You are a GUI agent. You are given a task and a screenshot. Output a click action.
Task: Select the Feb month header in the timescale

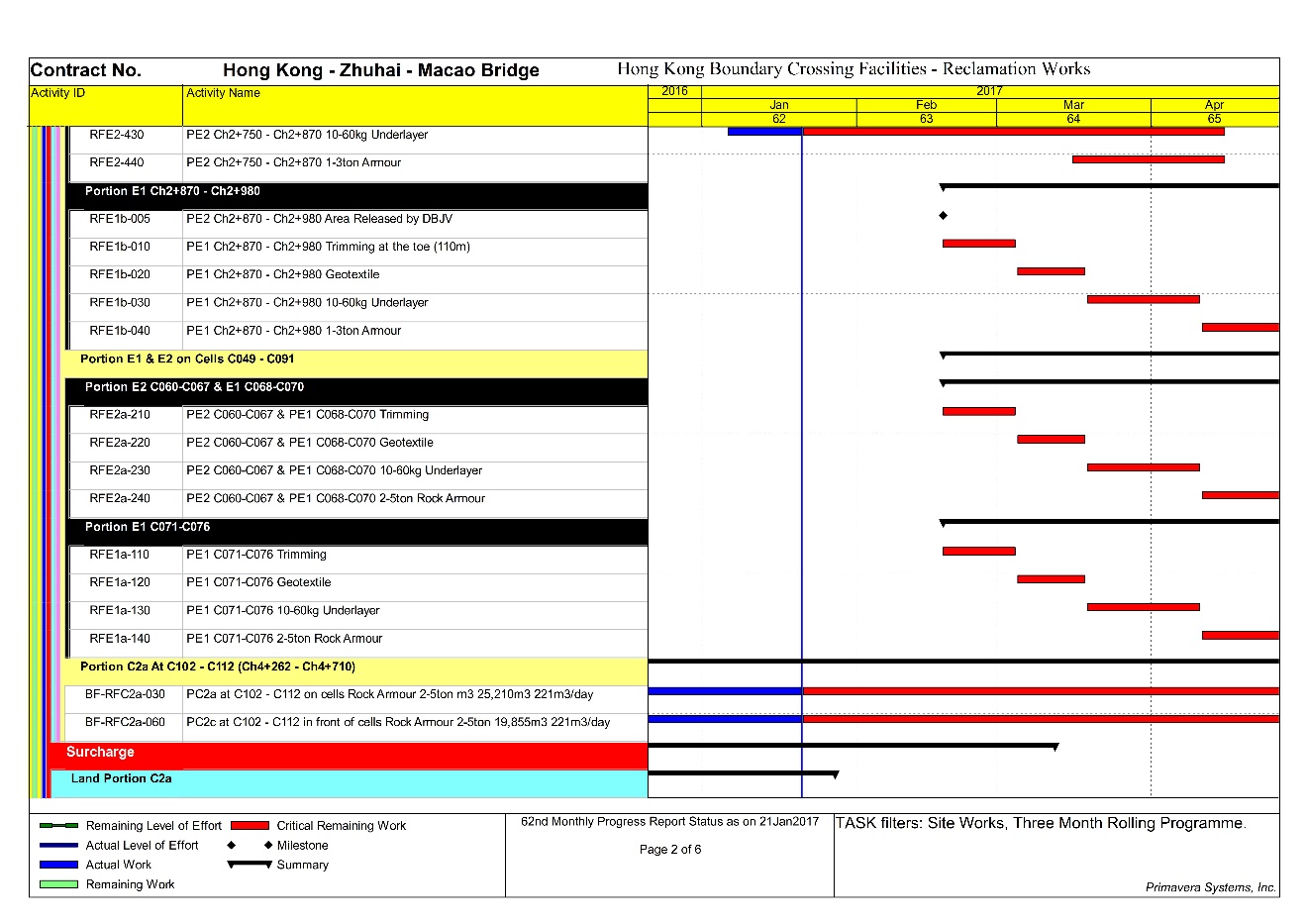[x=926, y=105]
